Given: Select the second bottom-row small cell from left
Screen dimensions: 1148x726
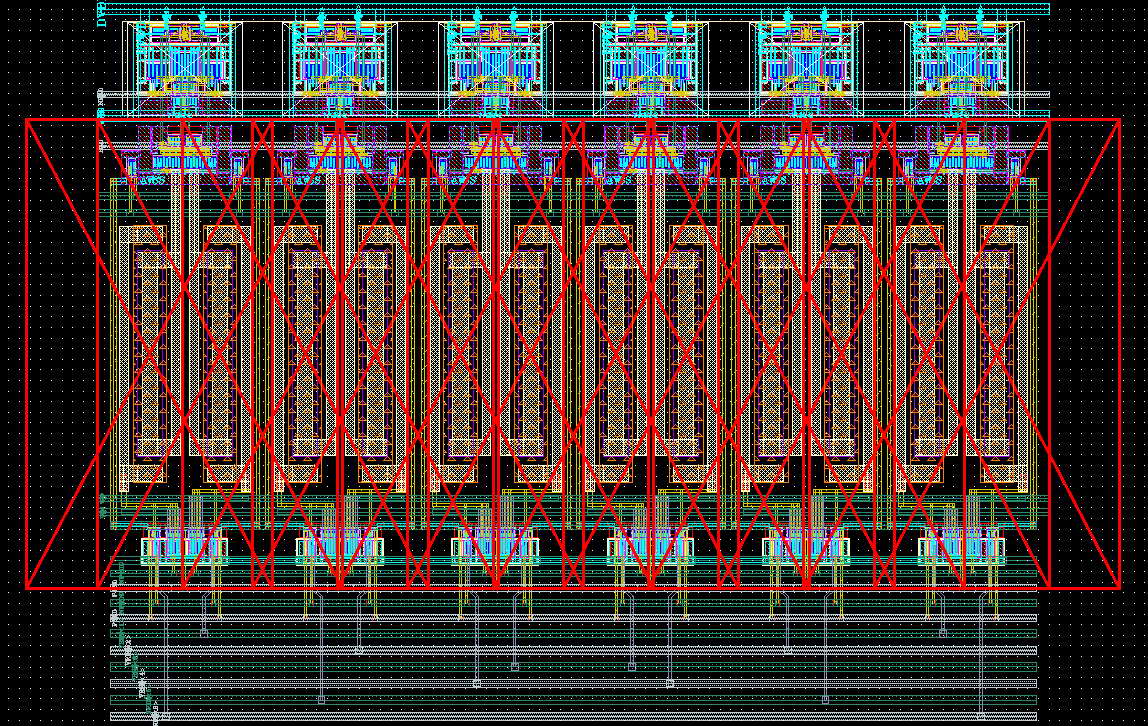Looking at the screenshot, I should coord(339,549).
